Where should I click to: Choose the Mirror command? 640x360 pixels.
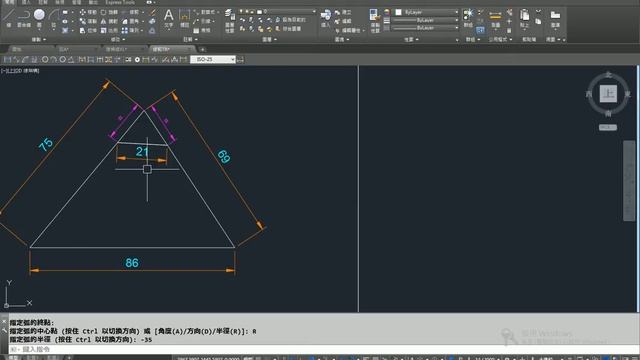109,21
